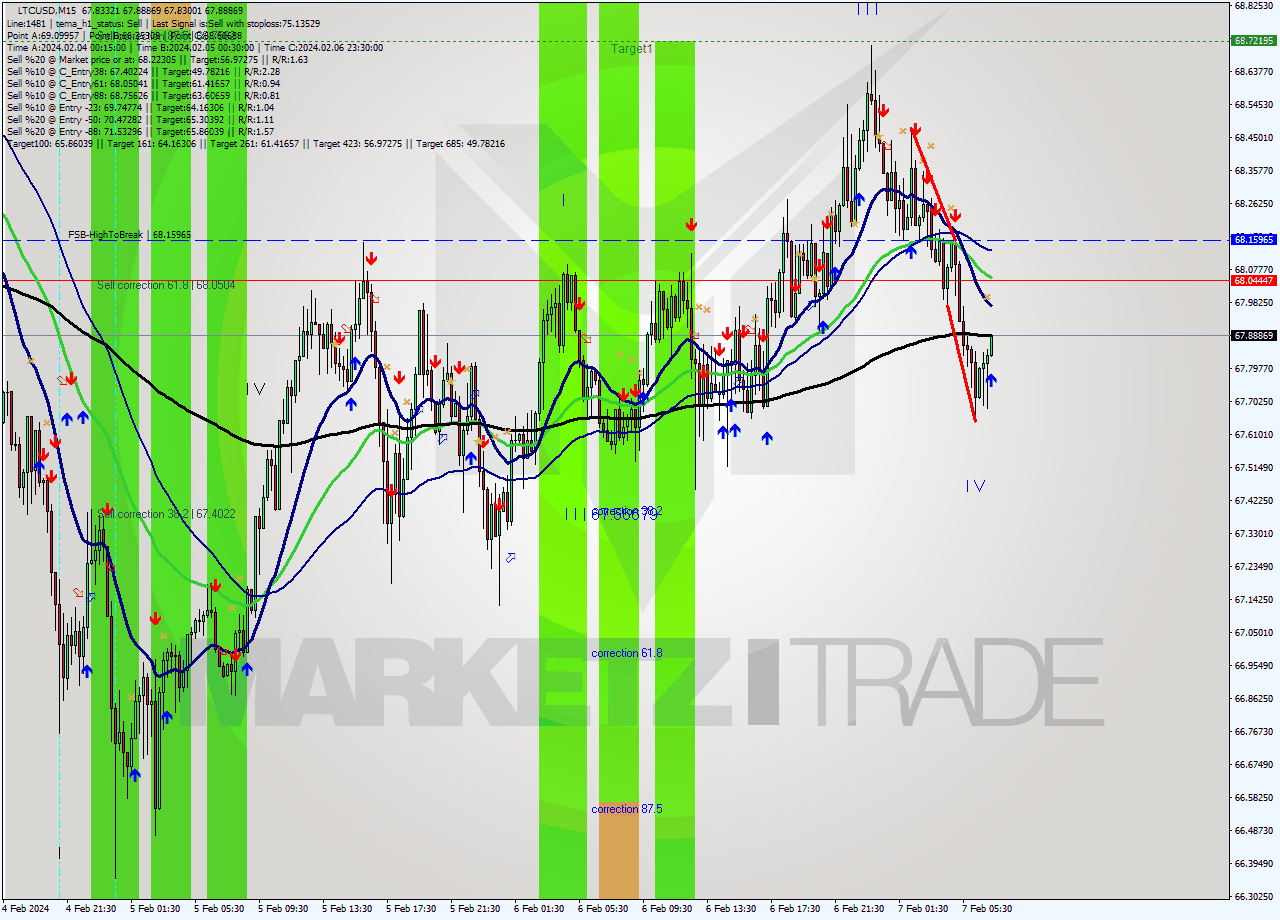Screen dimensions: 1280x920
Task: Select the 'Sell %10 @ Entry -23: 69.74774' line
Action: point(140,107)
